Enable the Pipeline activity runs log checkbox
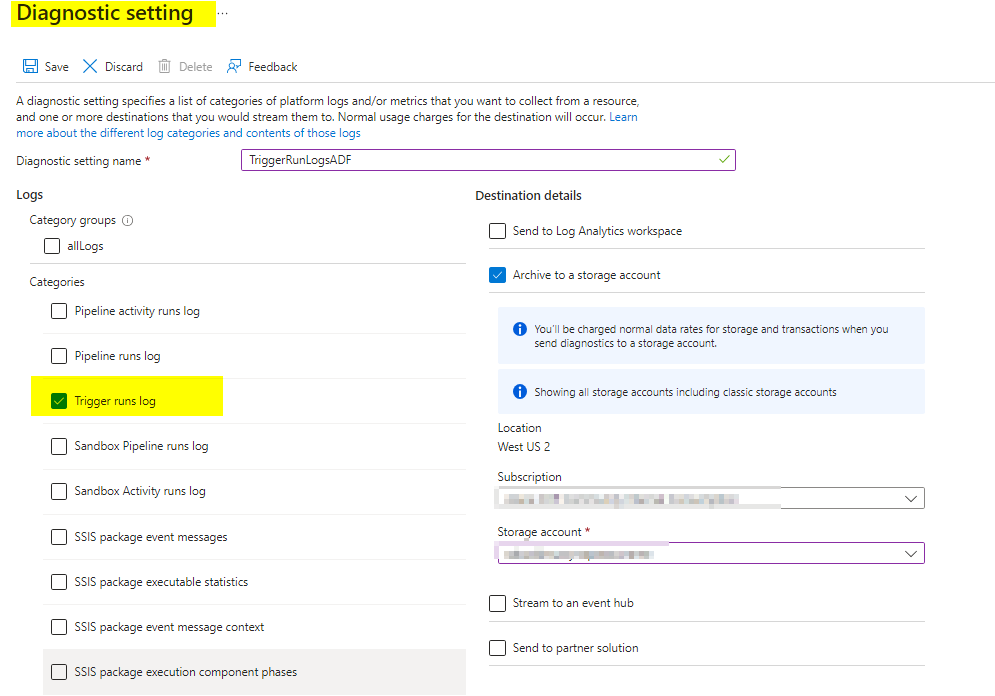The width and height of the screenshot is (995, 696). coord(59,311)
